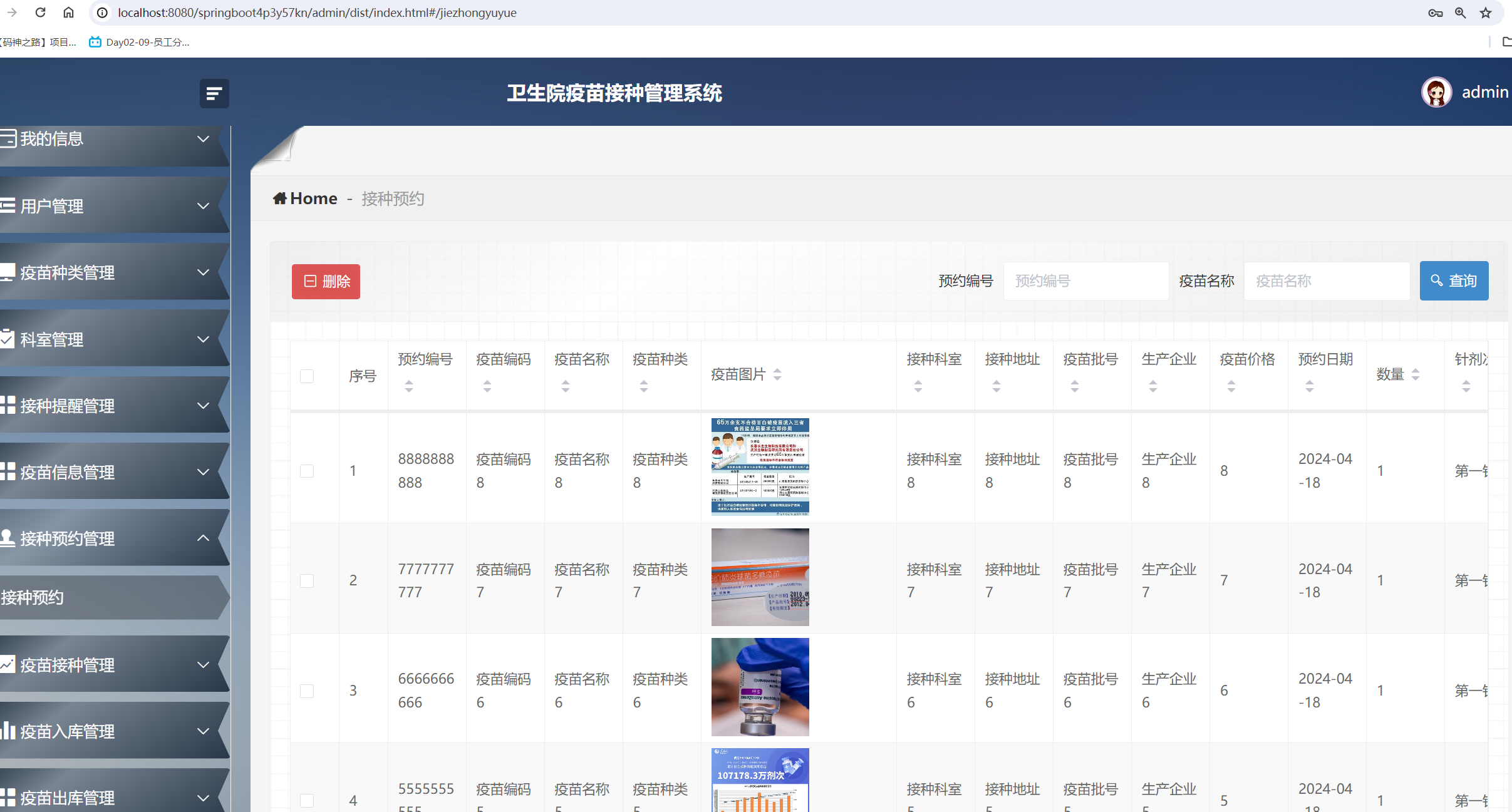Open 用户管理 menu label

52,206
